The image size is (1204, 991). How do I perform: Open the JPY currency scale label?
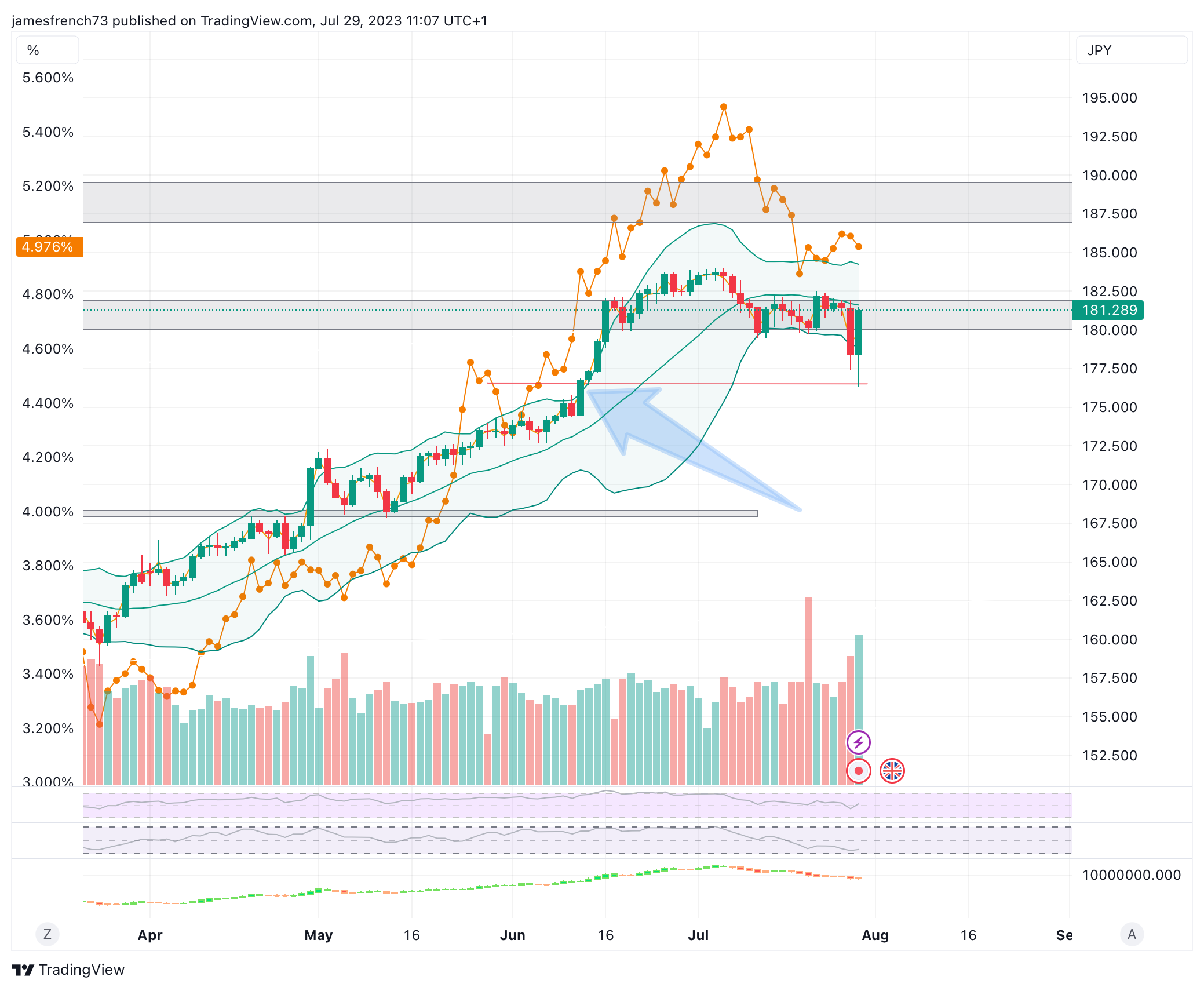click(x=1132, y=50)
